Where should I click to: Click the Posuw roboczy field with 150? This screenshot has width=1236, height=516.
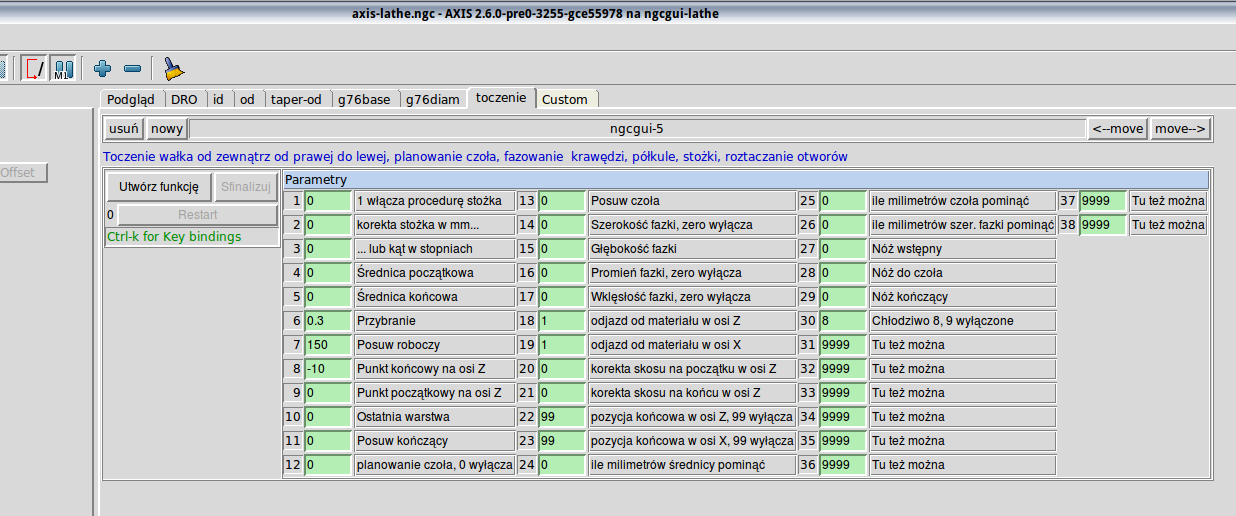point(328,345)
